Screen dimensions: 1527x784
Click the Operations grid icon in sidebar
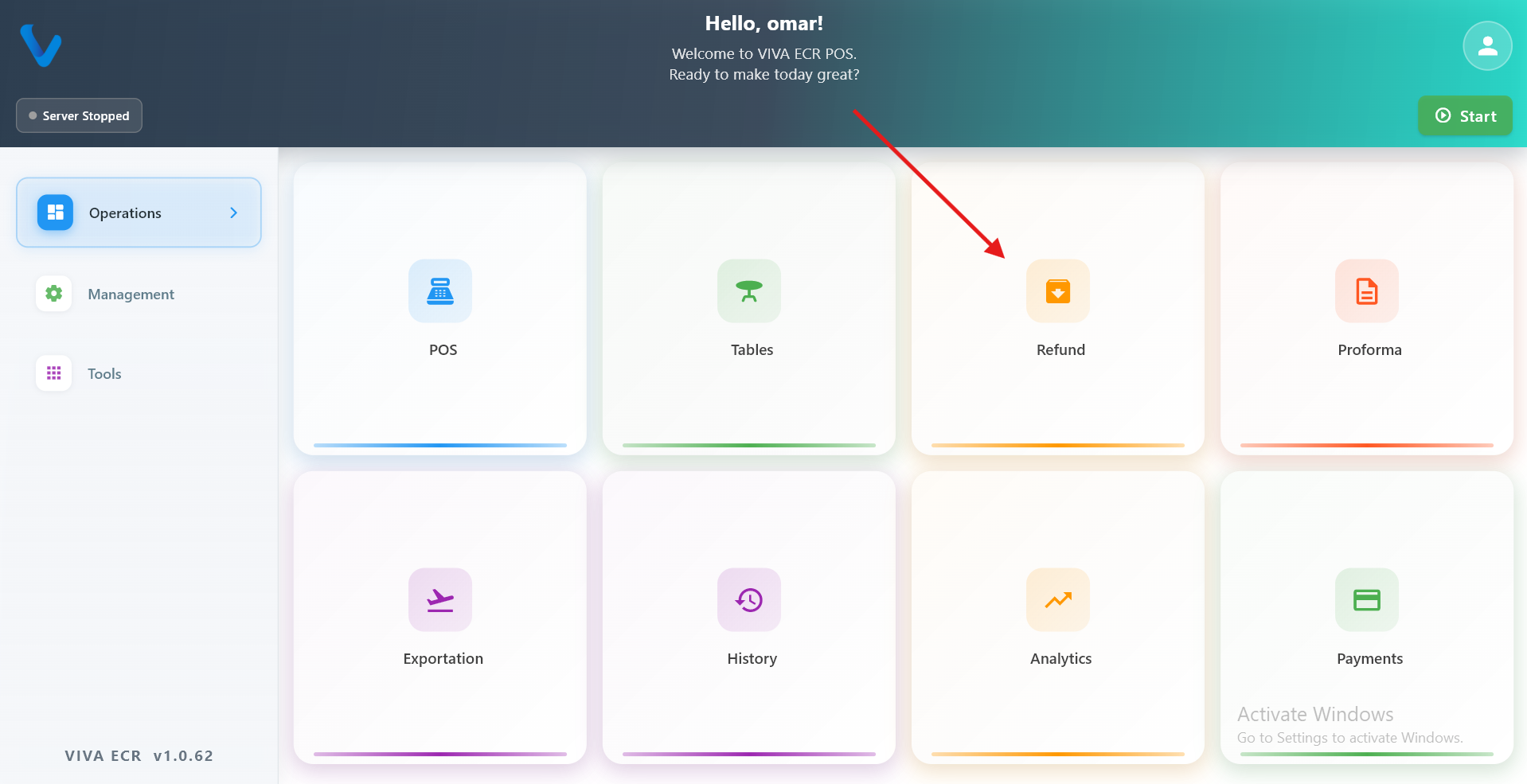pyautogui.click(x=55, y=213)
